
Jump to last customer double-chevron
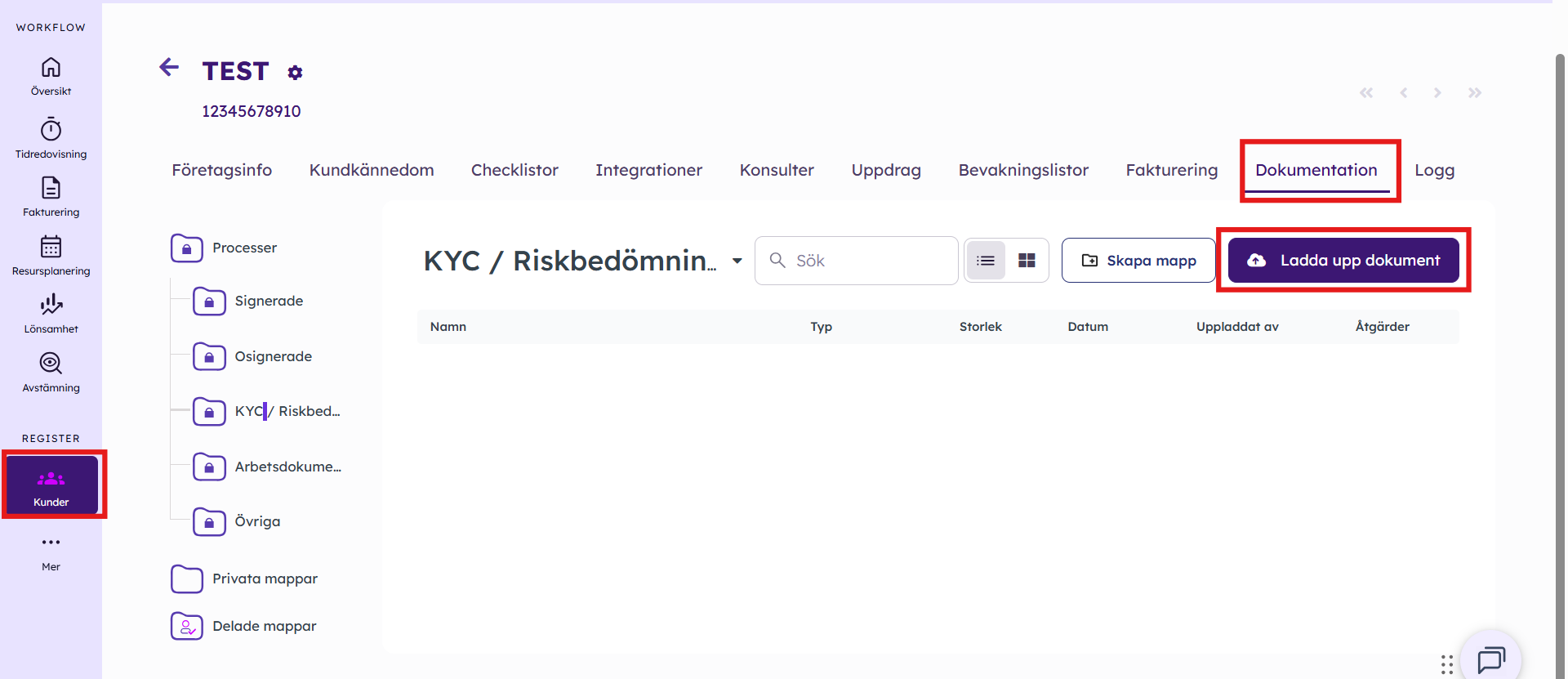pos(1475,92)
